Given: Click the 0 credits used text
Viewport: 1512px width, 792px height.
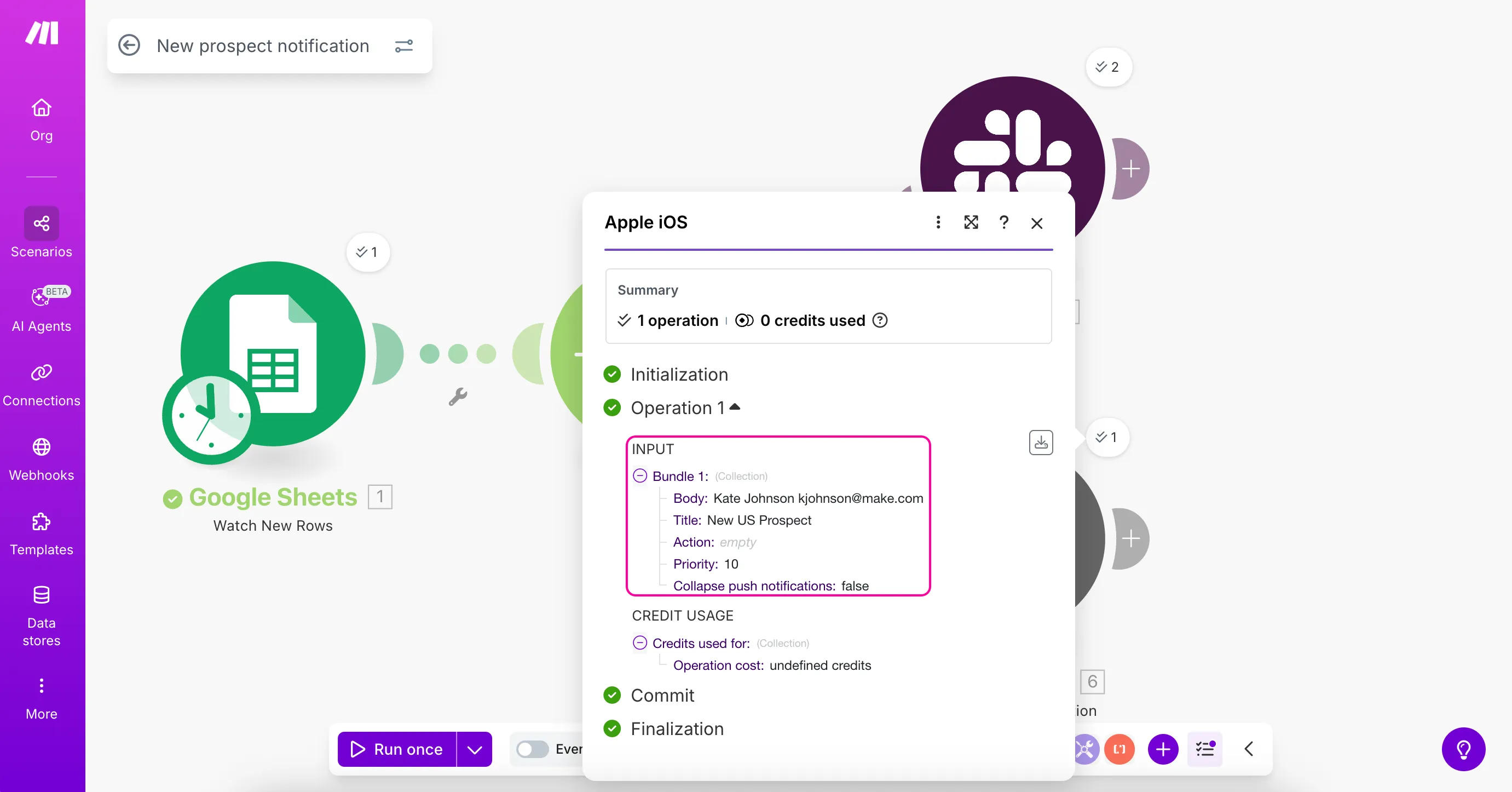Looking at the screenshot, I should [812, 320].
